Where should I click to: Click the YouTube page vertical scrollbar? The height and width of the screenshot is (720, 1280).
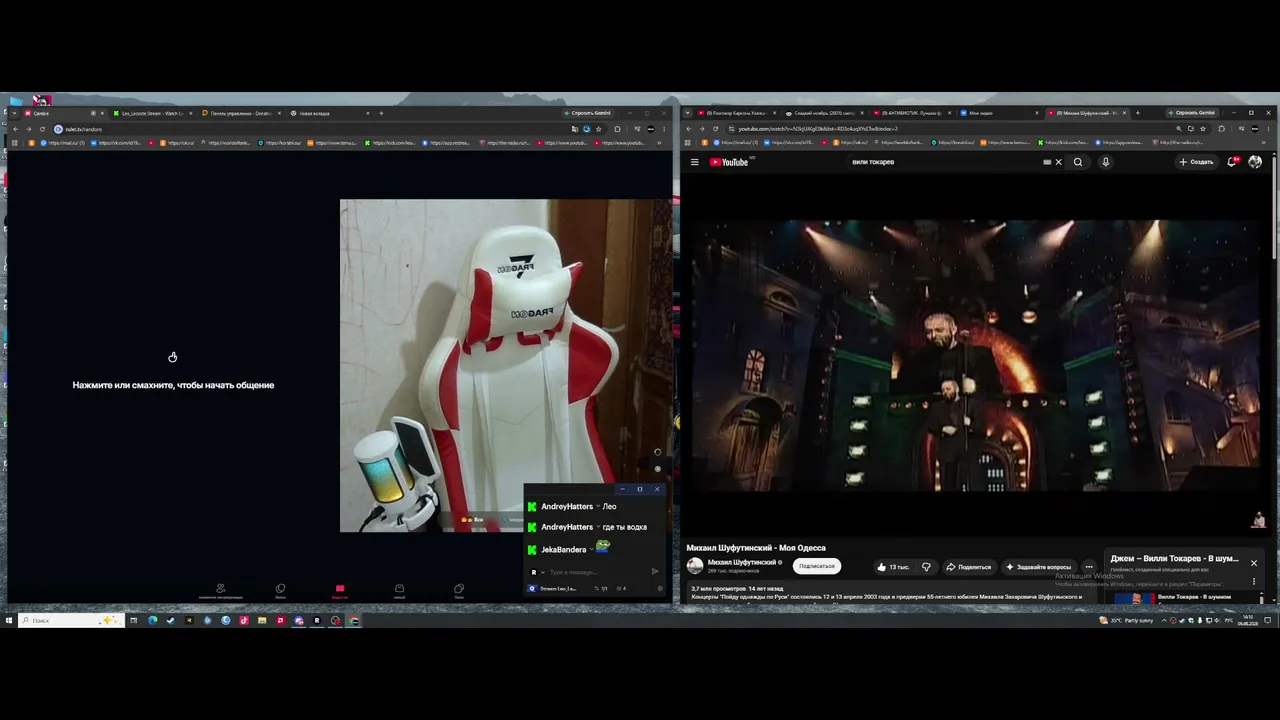pos(1275,205)
